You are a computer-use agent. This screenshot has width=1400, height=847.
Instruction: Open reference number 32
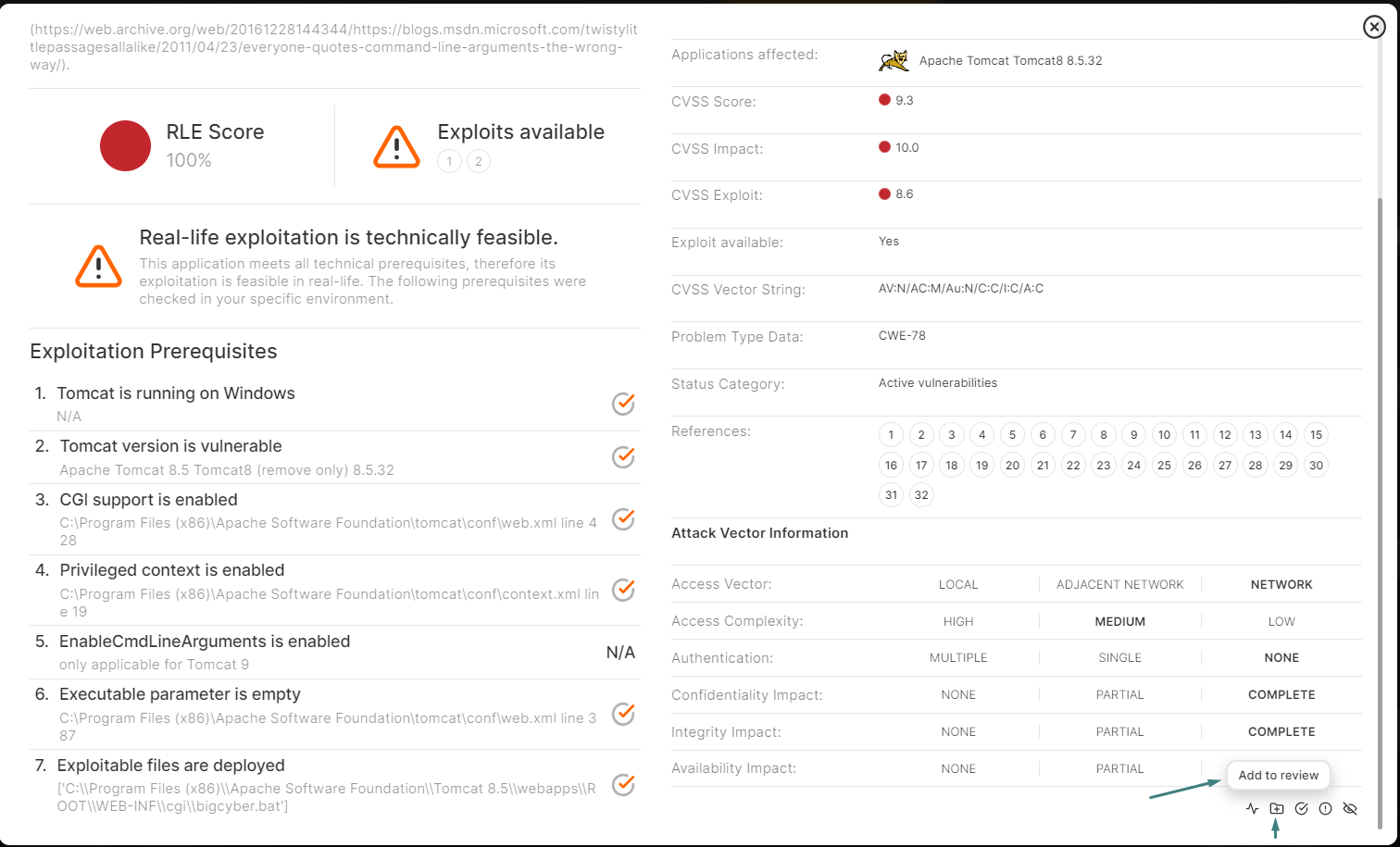[x=921, y=495]
